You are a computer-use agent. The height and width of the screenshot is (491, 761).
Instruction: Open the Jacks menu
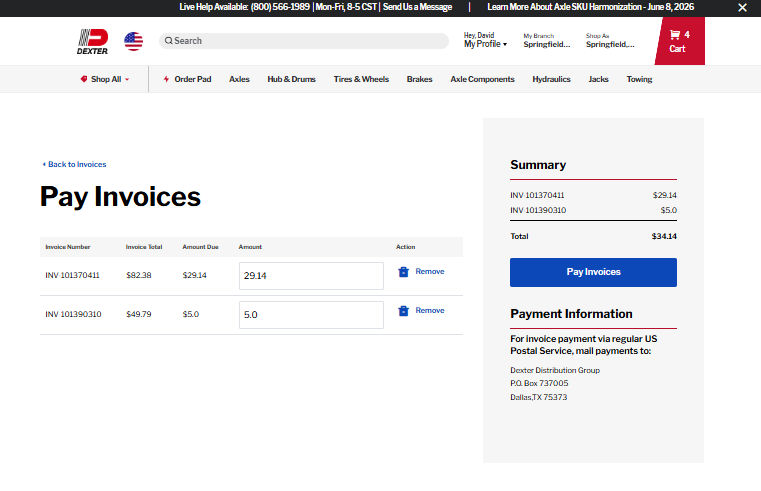(x=598, y=79)
